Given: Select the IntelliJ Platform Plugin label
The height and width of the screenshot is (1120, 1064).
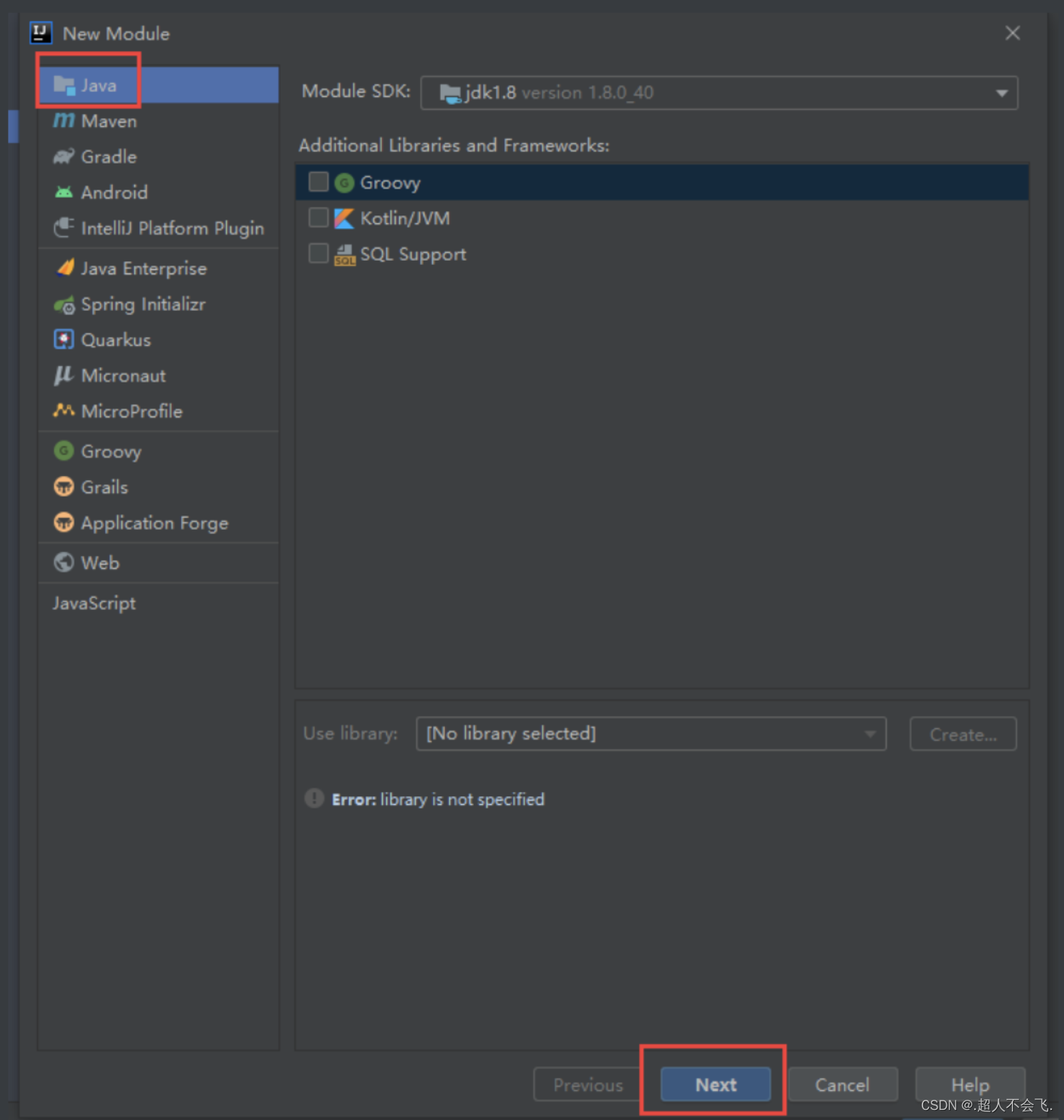Looking at the screenshot, I should [173, 228].
